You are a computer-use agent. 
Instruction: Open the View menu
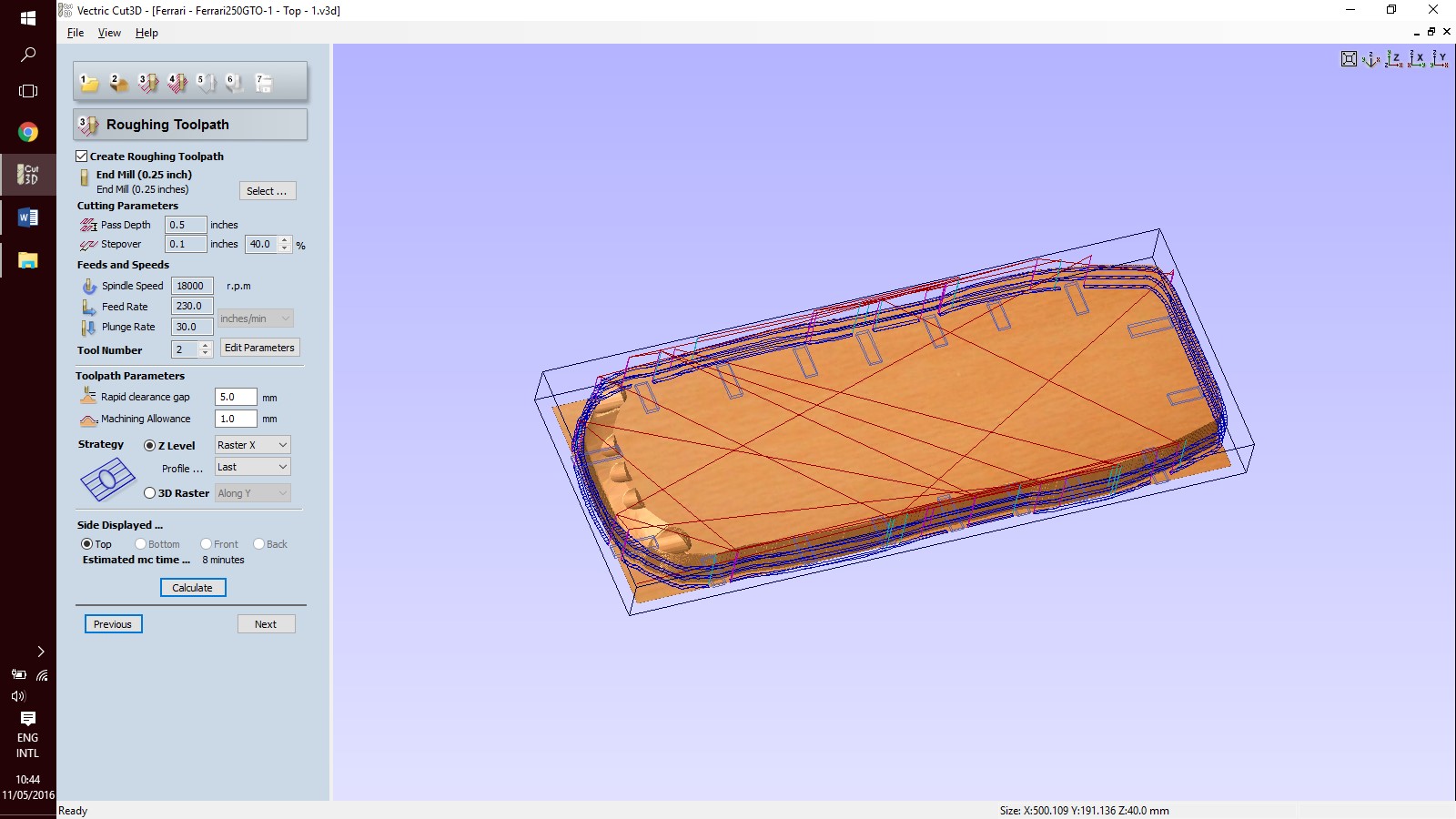click(109, 33)
